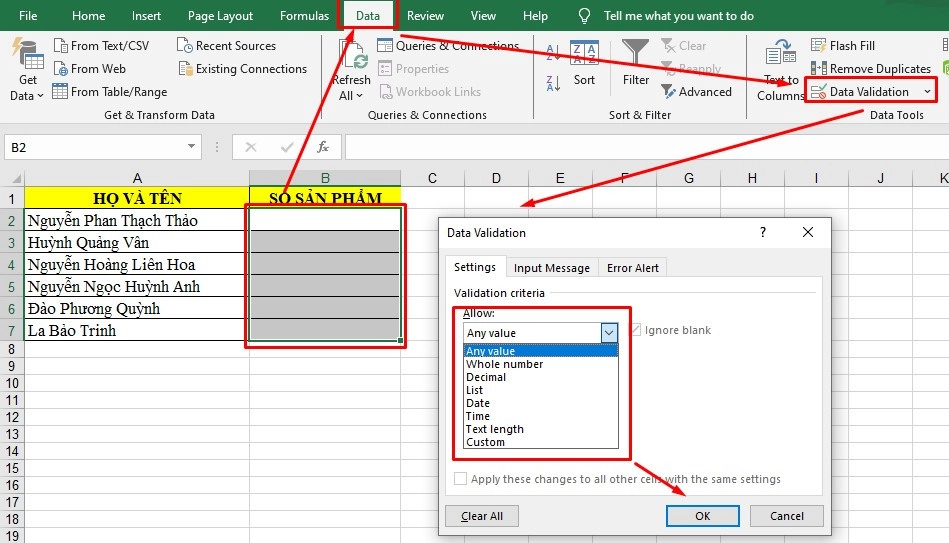Expand the Name Box dropdown
This screenshot has height=543, width=949.
pos(192,147)
